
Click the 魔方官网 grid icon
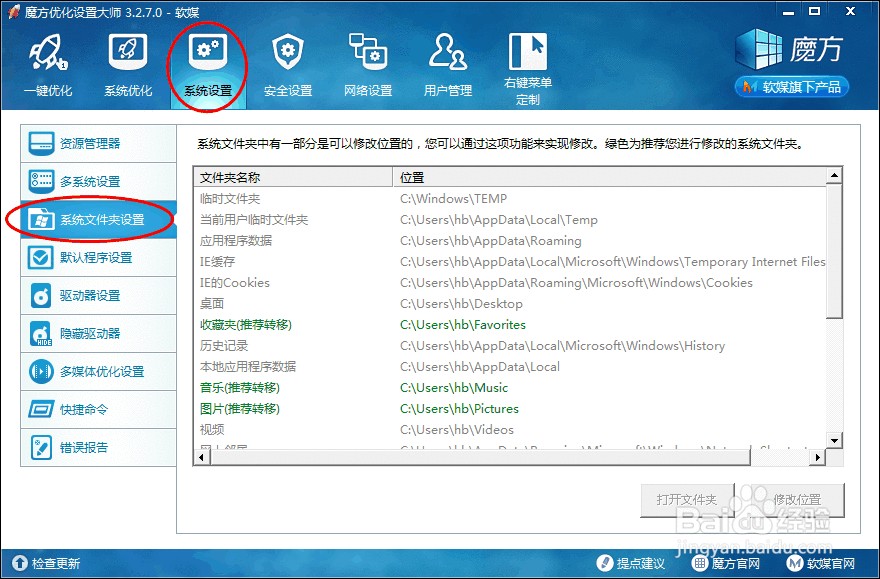coord(699,563)
